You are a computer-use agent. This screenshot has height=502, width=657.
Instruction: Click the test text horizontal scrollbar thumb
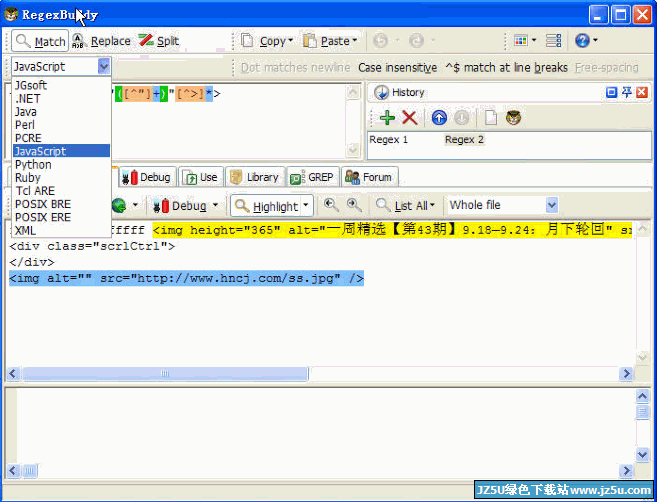(166, 373)
